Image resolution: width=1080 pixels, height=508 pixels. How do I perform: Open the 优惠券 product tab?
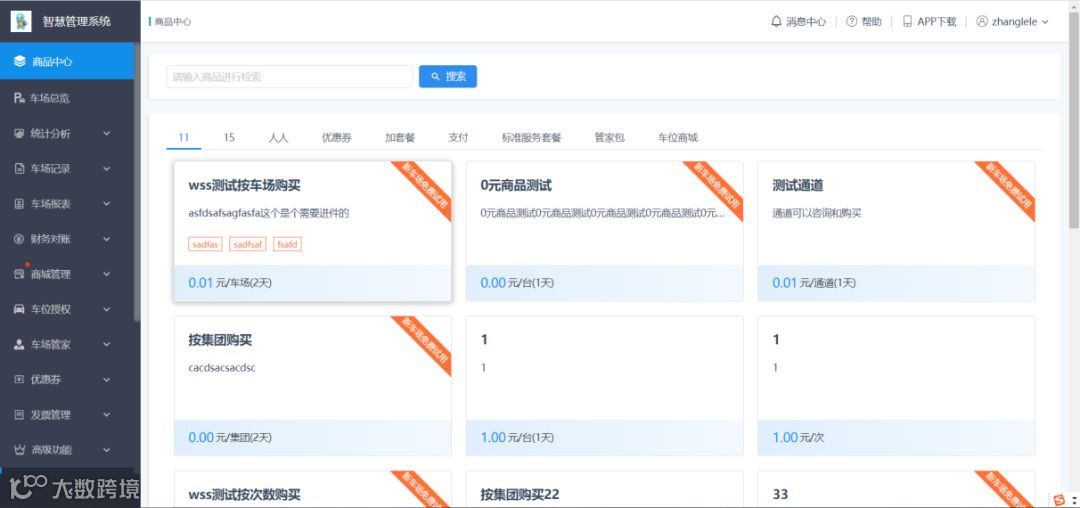pyautogui.click(x=337, y=138)
